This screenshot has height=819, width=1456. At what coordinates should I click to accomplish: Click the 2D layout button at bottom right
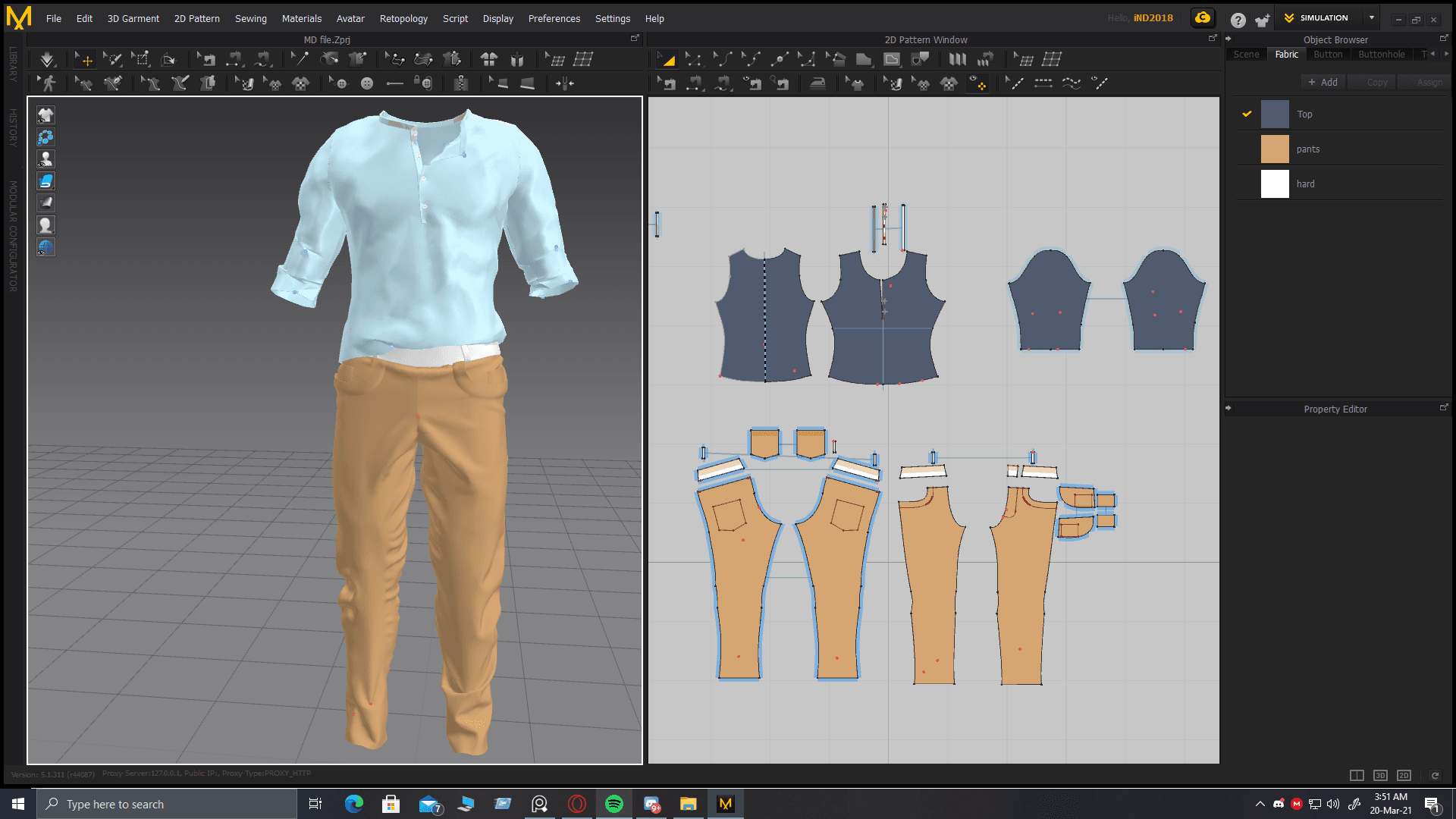point(1404,775)
